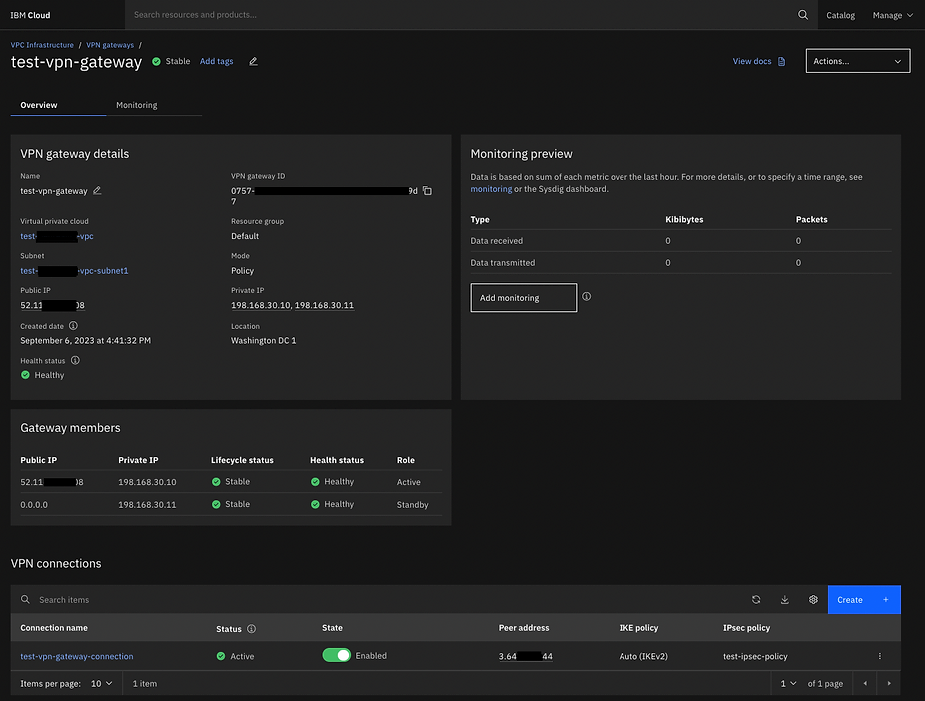Click the peer address value
This screenshot has height=701, width=925.
[526, 656]
